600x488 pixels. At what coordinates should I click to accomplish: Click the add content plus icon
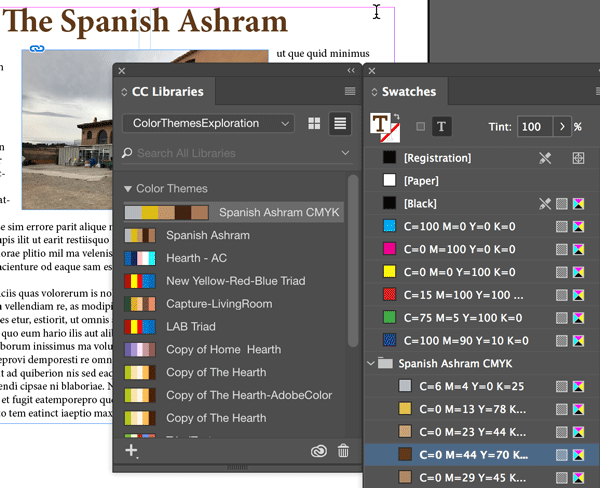[131, 451]
